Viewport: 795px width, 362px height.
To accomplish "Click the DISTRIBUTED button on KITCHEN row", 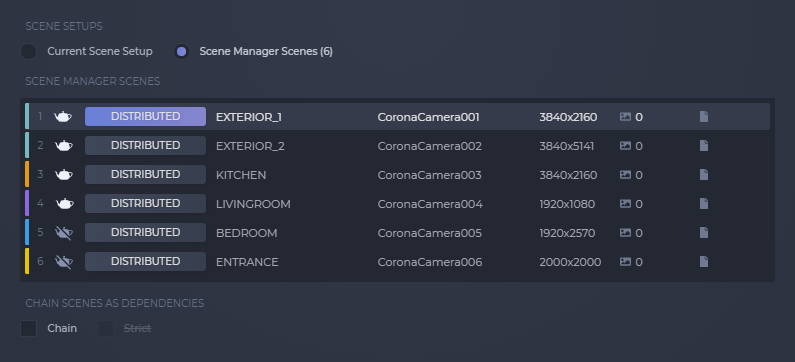I will point(146,174).
